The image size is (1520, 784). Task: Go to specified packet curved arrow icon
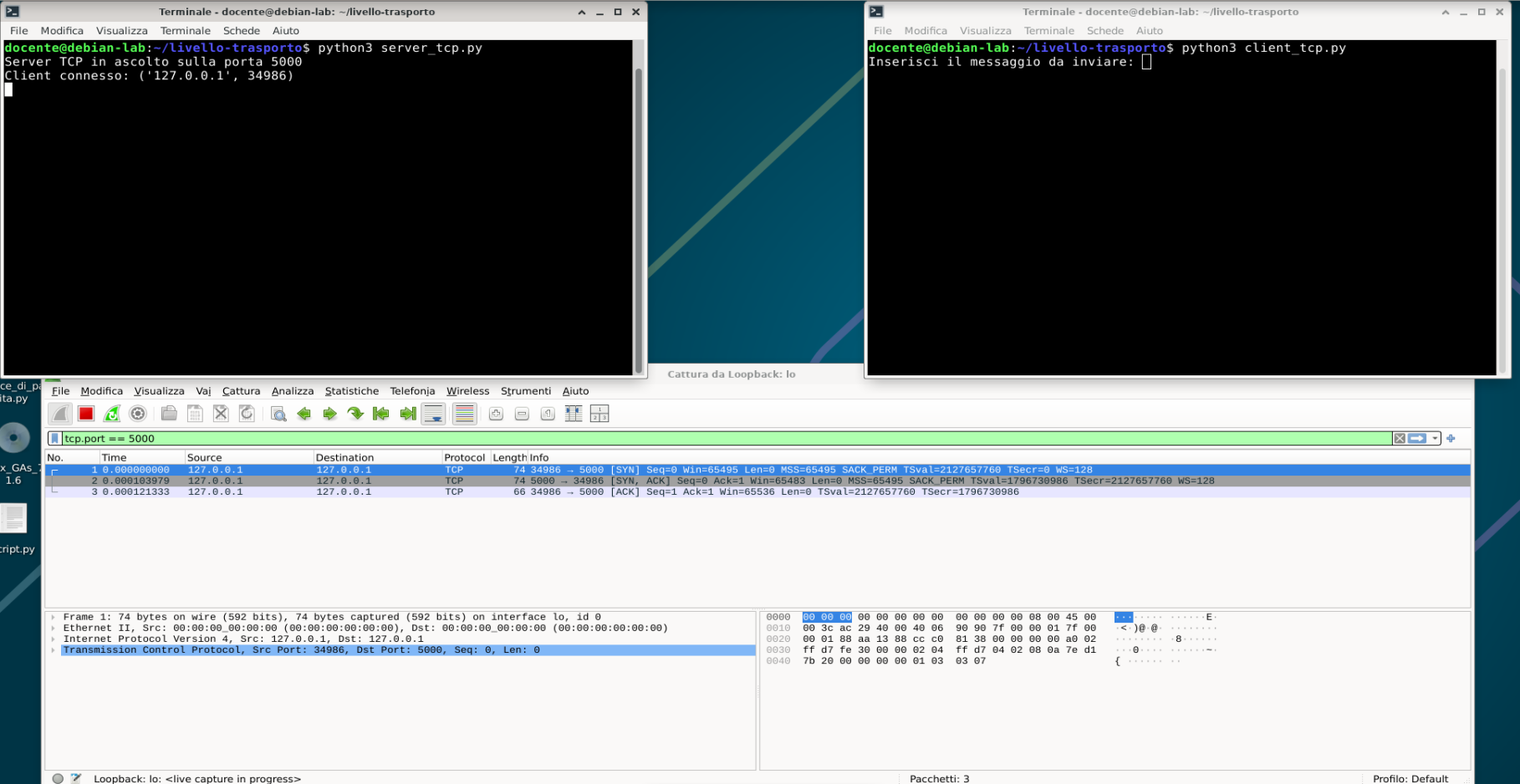(356, 414)
